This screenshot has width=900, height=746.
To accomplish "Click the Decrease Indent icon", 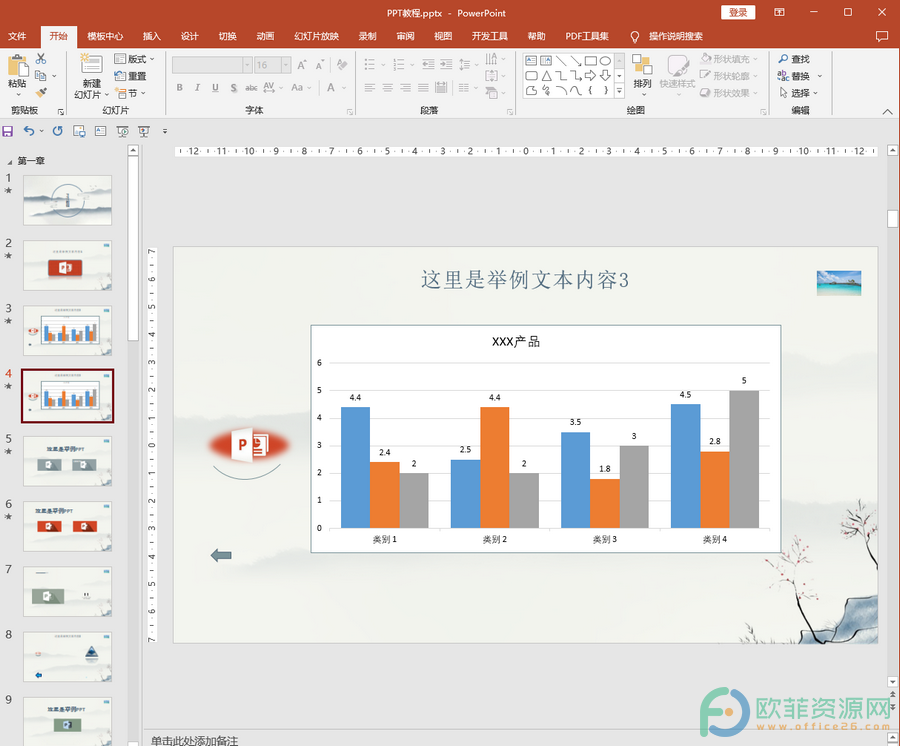I will tap(428, 64).
